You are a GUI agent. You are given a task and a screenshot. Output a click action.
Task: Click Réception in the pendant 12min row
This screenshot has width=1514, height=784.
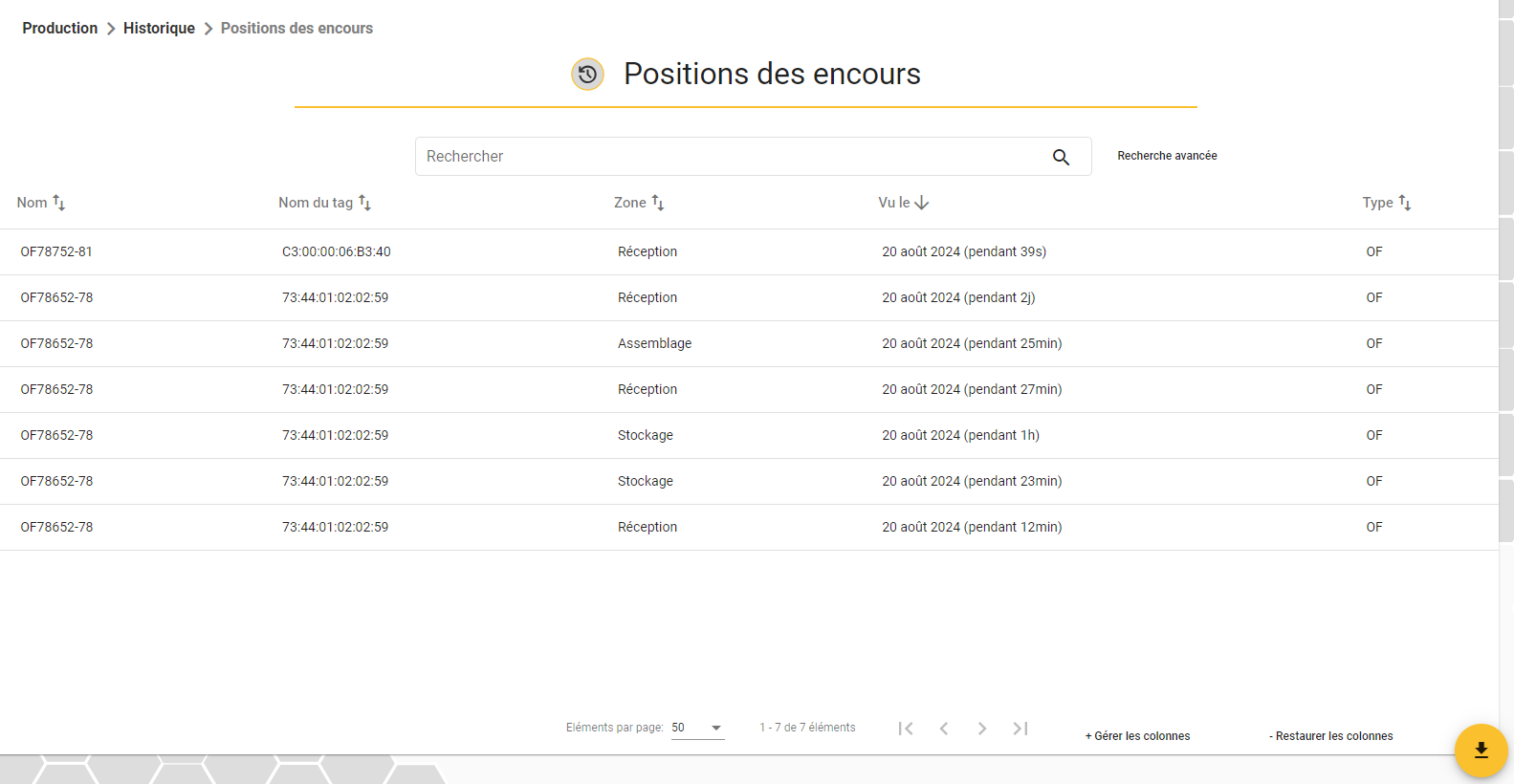(x=647, y=528)
